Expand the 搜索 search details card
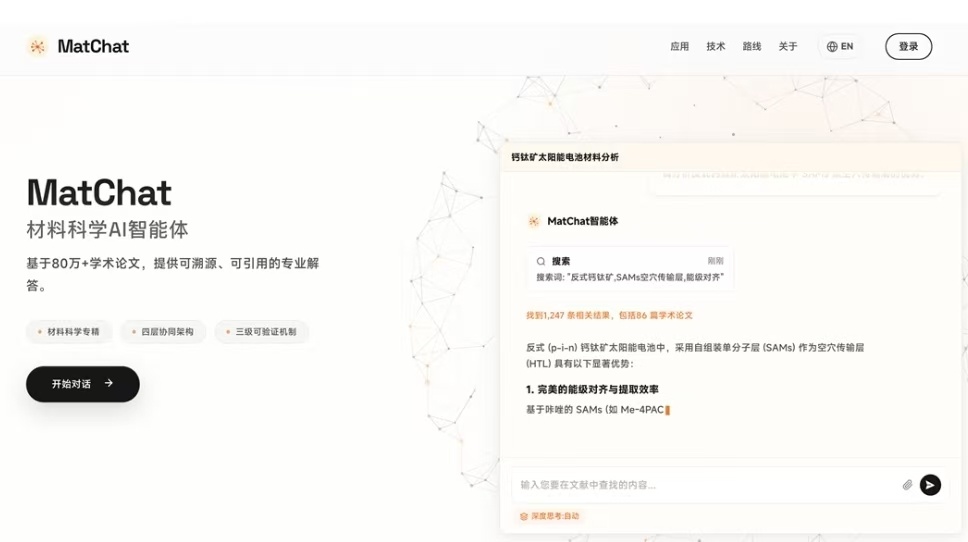Screen dimensions: 968x542 tap(630, 269)
